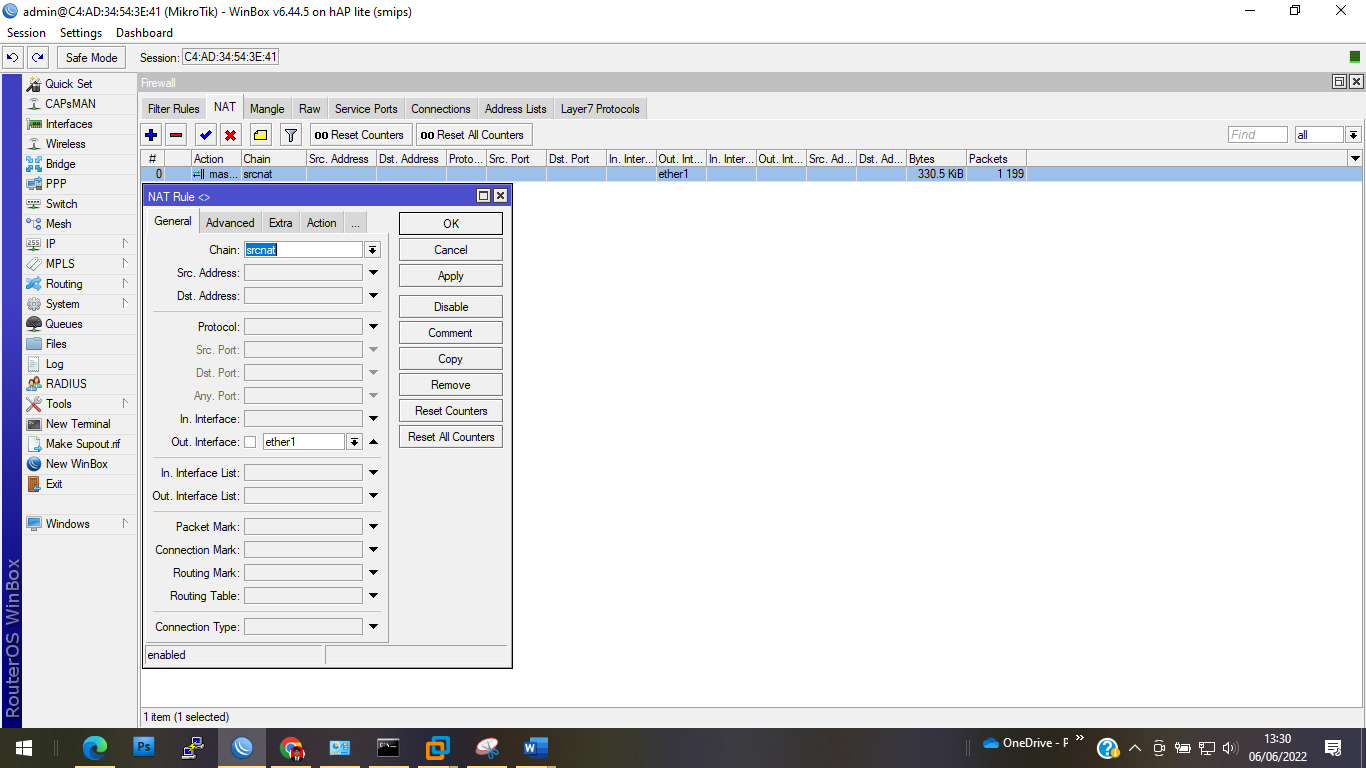Open the Chain dropdown
The image size is (1366, 768).
pos(372,250)
